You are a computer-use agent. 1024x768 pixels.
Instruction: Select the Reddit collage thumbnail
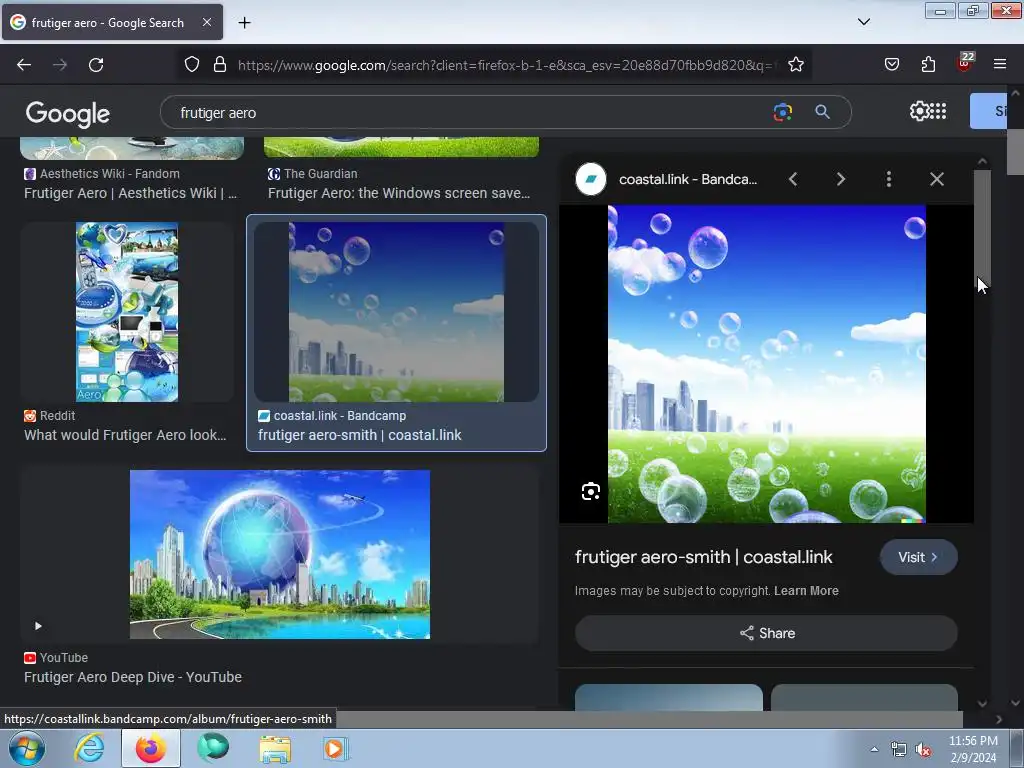127,312
